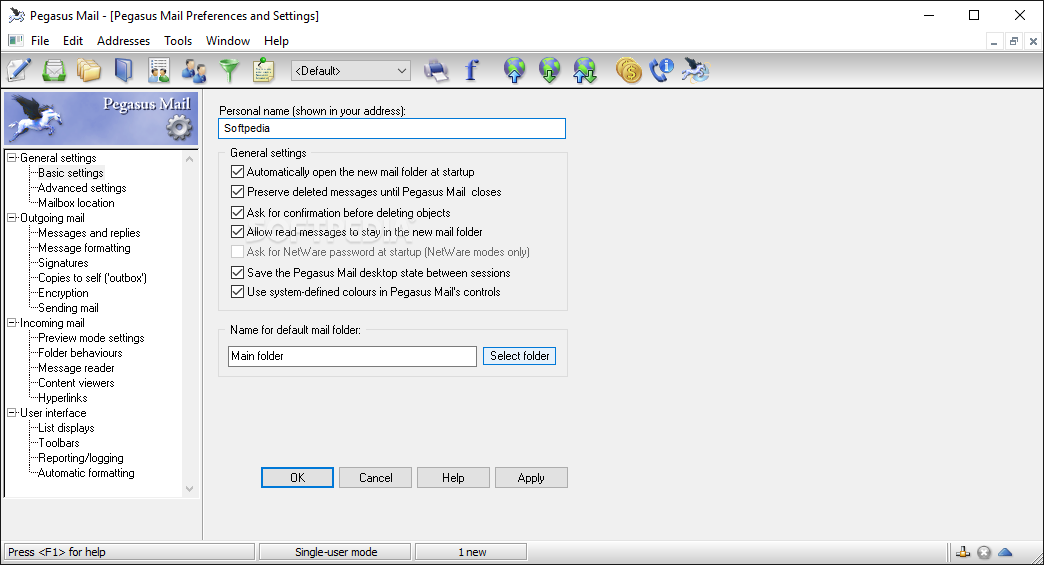Select Signatures in the tree

63,263
